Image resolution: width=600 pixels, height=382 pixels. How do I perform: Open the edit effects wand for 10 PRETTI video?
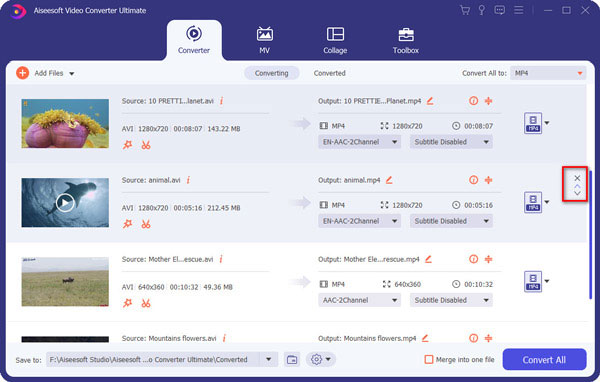pyautogui.click(x=127, y=145)
